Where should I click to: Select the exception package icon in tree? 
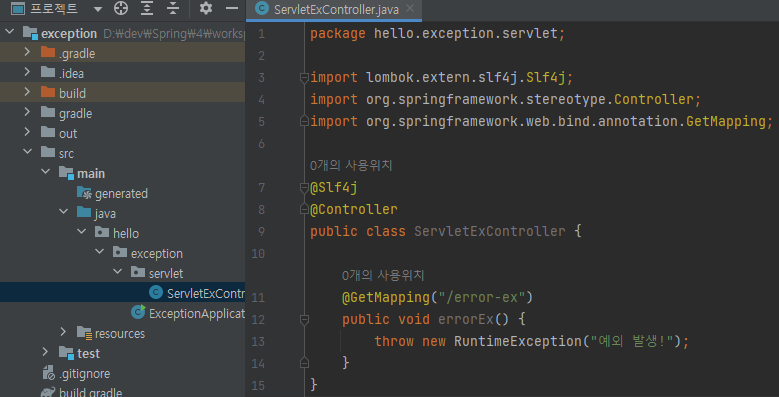coord(120,252)
